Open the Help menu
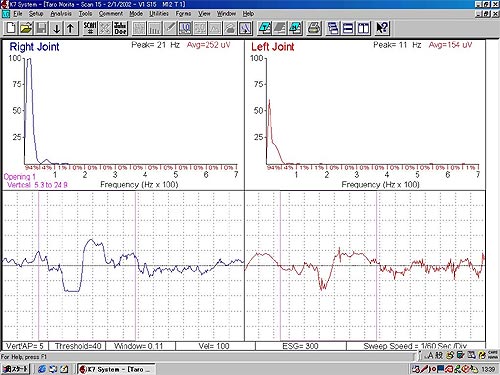The height and width of the screenshot is (375, 500). 248,14
